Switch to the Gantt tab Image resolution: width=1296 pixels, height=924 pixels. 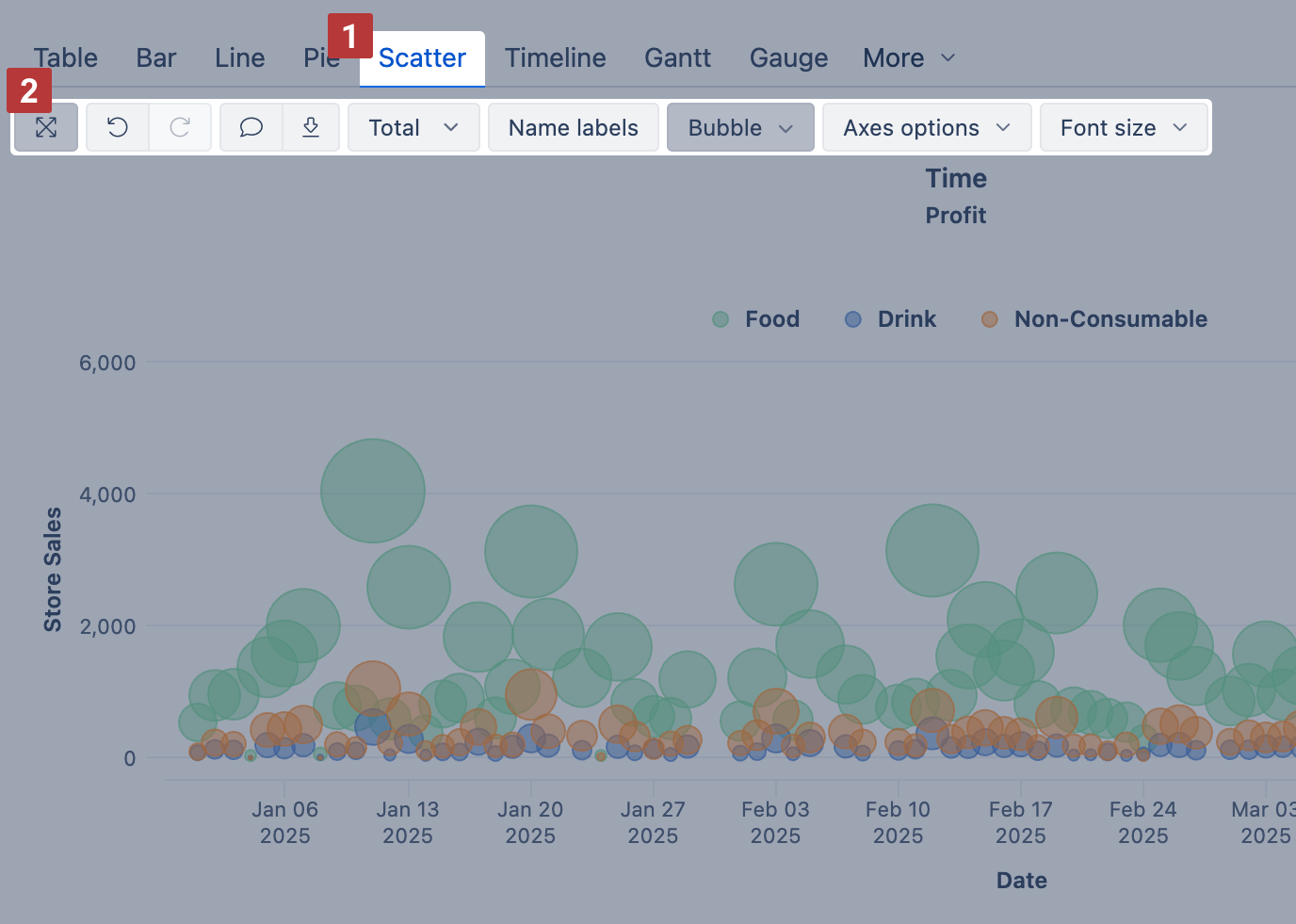click(678, 58)
